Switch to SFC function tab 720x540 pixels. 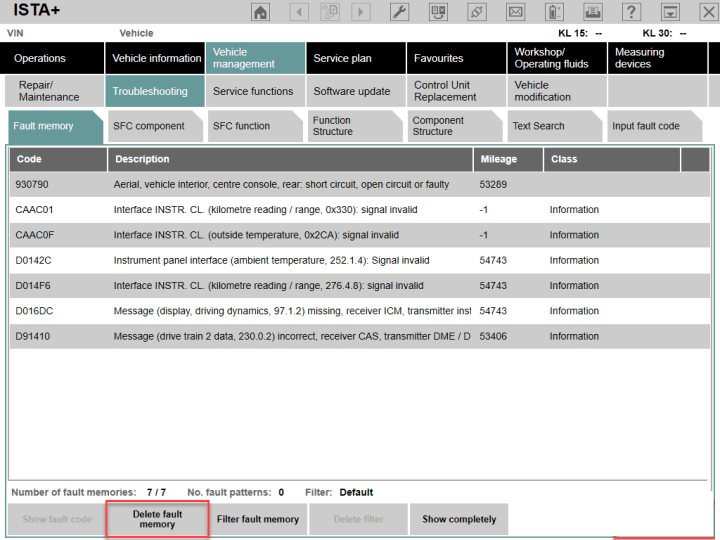pos(255,126)
